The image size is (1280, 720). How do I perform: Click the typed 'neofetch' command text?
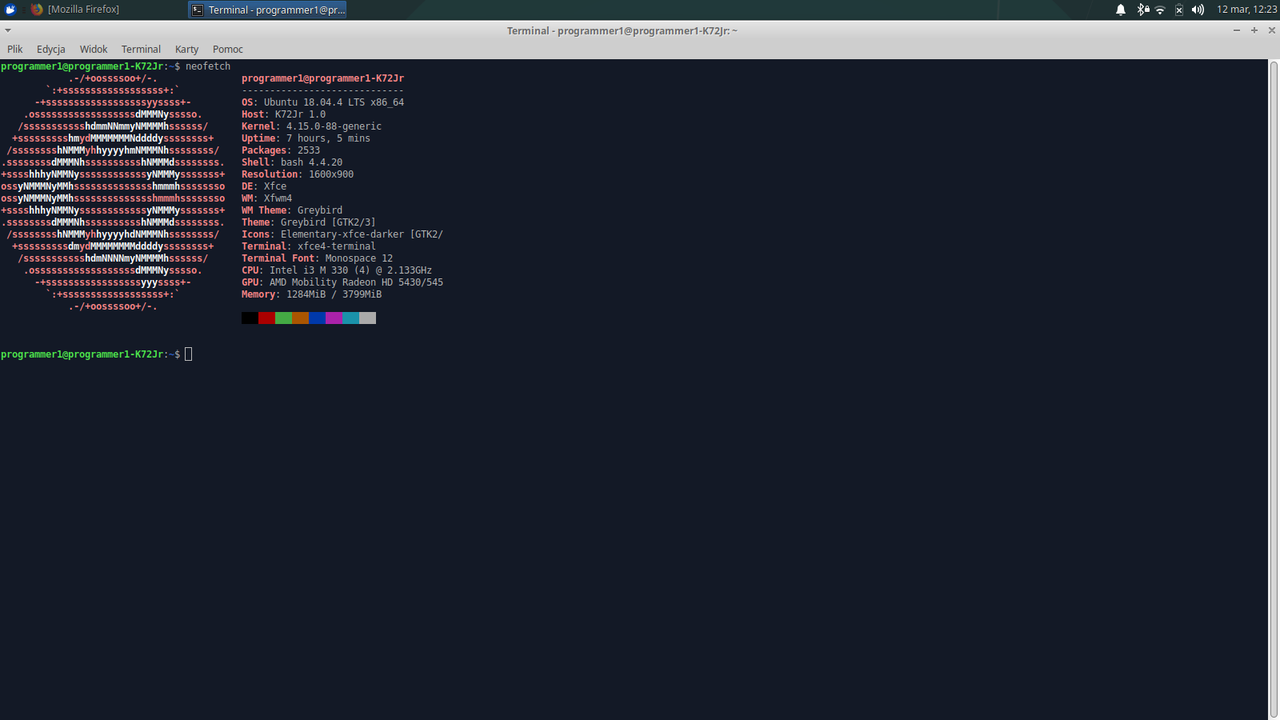[208, 66]
